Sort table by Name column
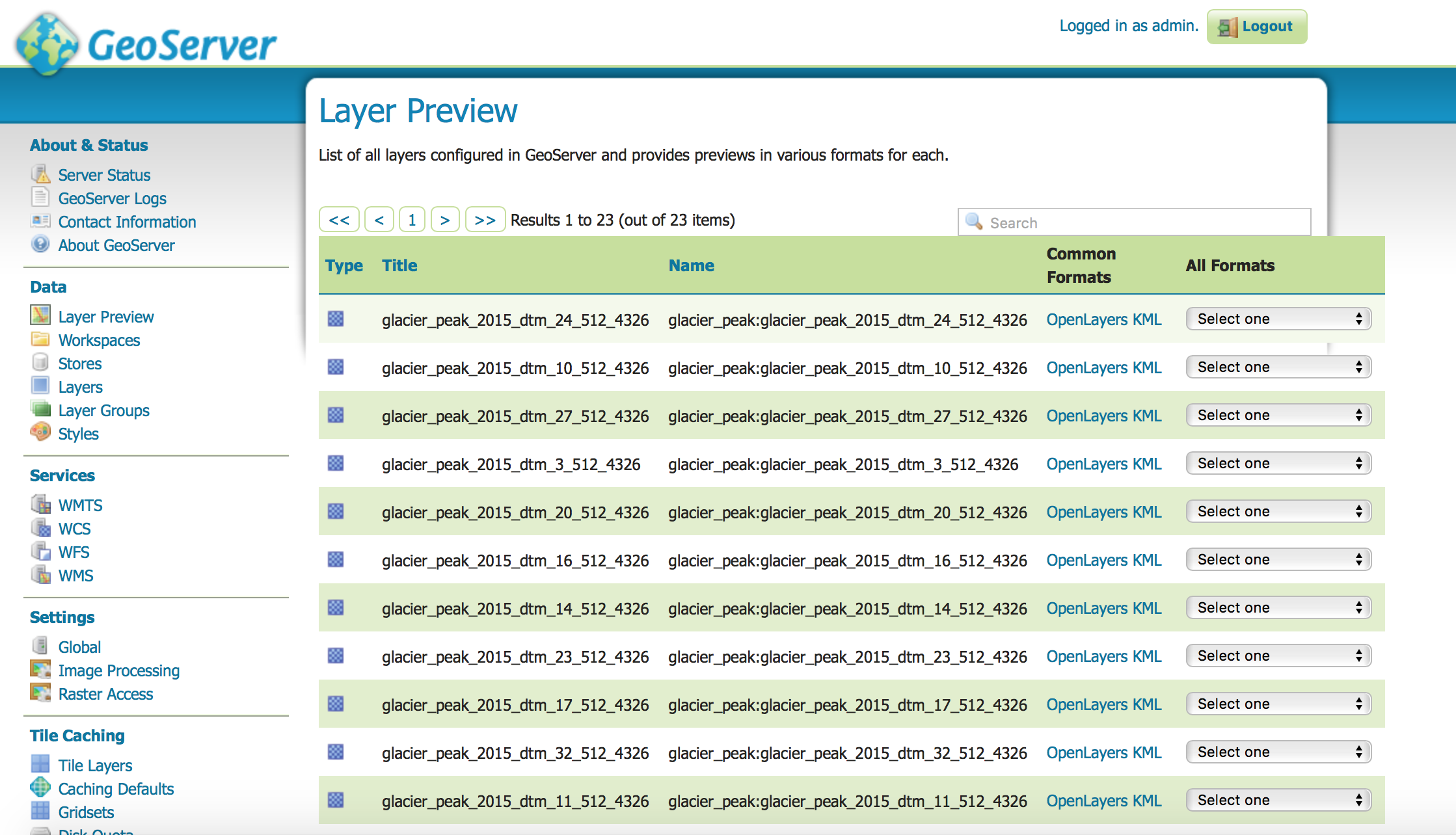1456x835 pixels. pyautogui.click(x=692, y=265)
